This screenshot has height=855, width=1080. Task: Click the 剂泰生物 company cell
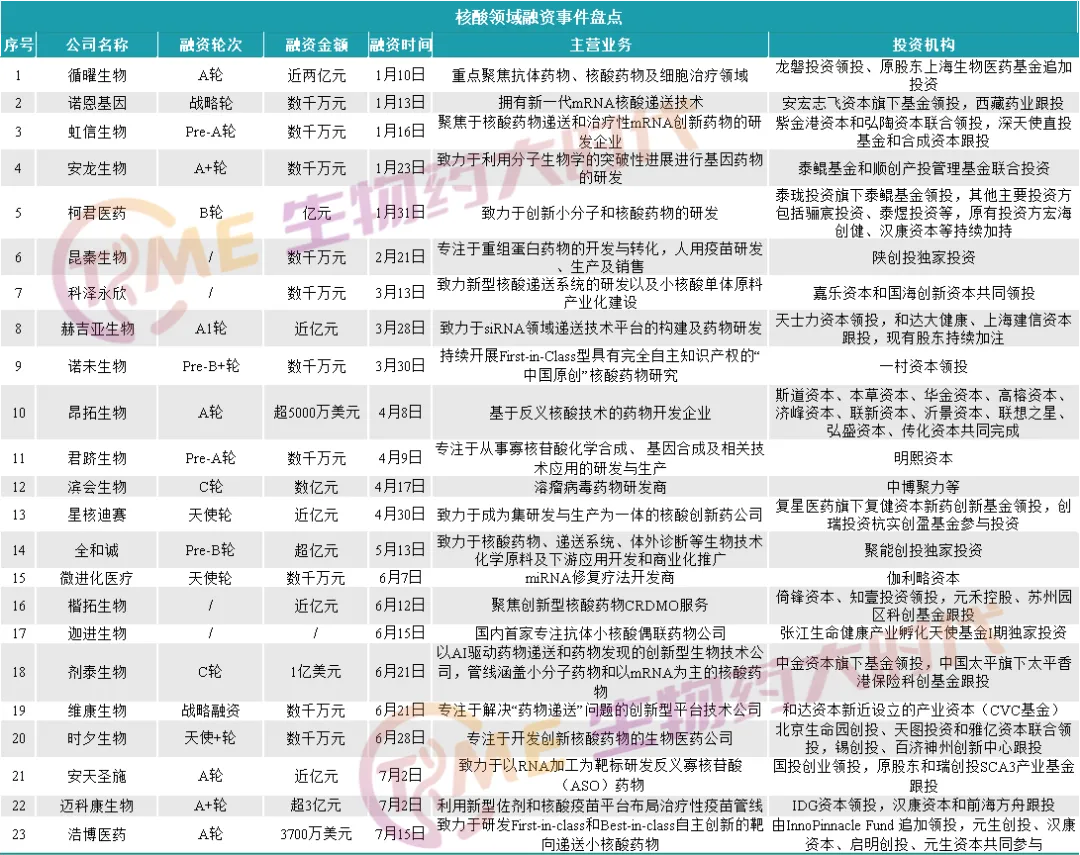point(97,672)
